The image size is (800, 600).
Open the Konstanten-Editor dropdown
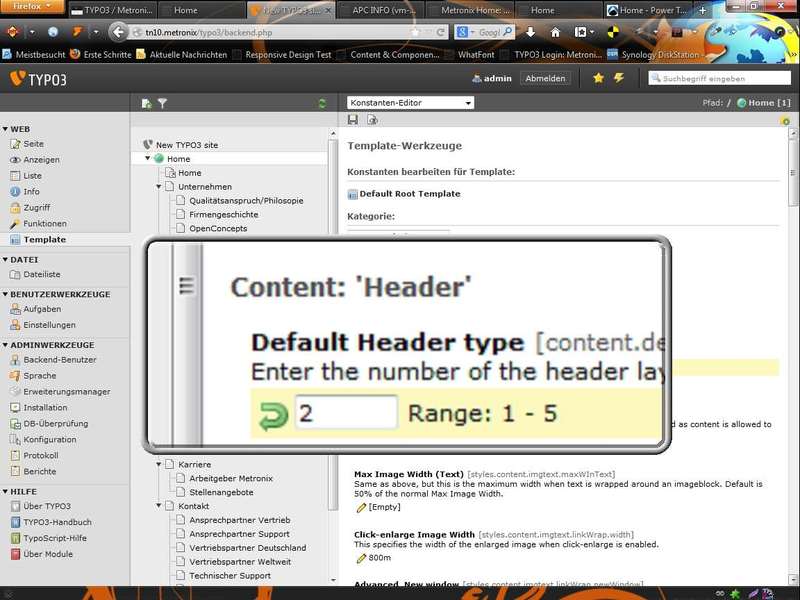pos(410,103)
